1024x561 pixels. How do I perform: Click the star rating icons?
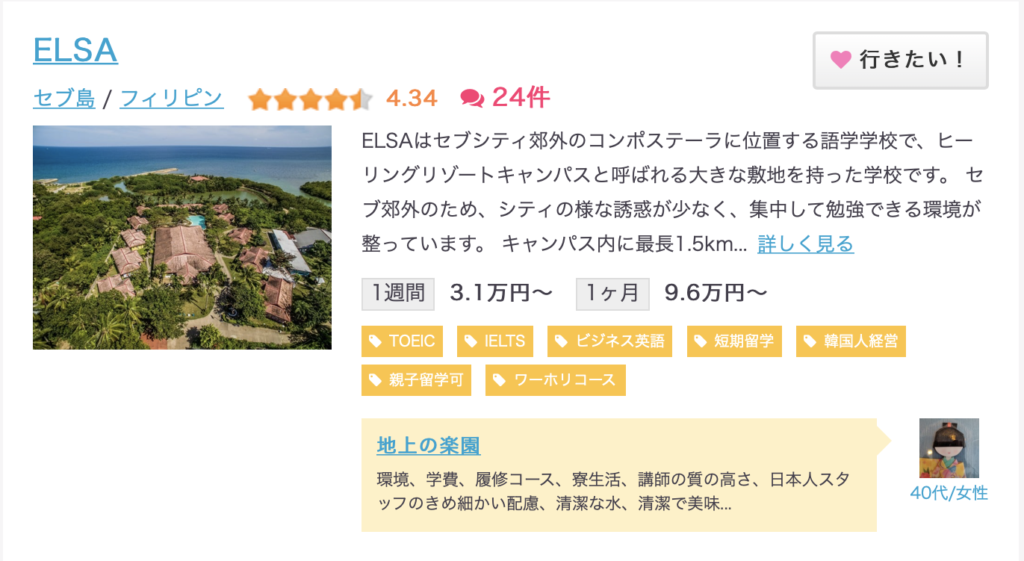tap(310, 99)
